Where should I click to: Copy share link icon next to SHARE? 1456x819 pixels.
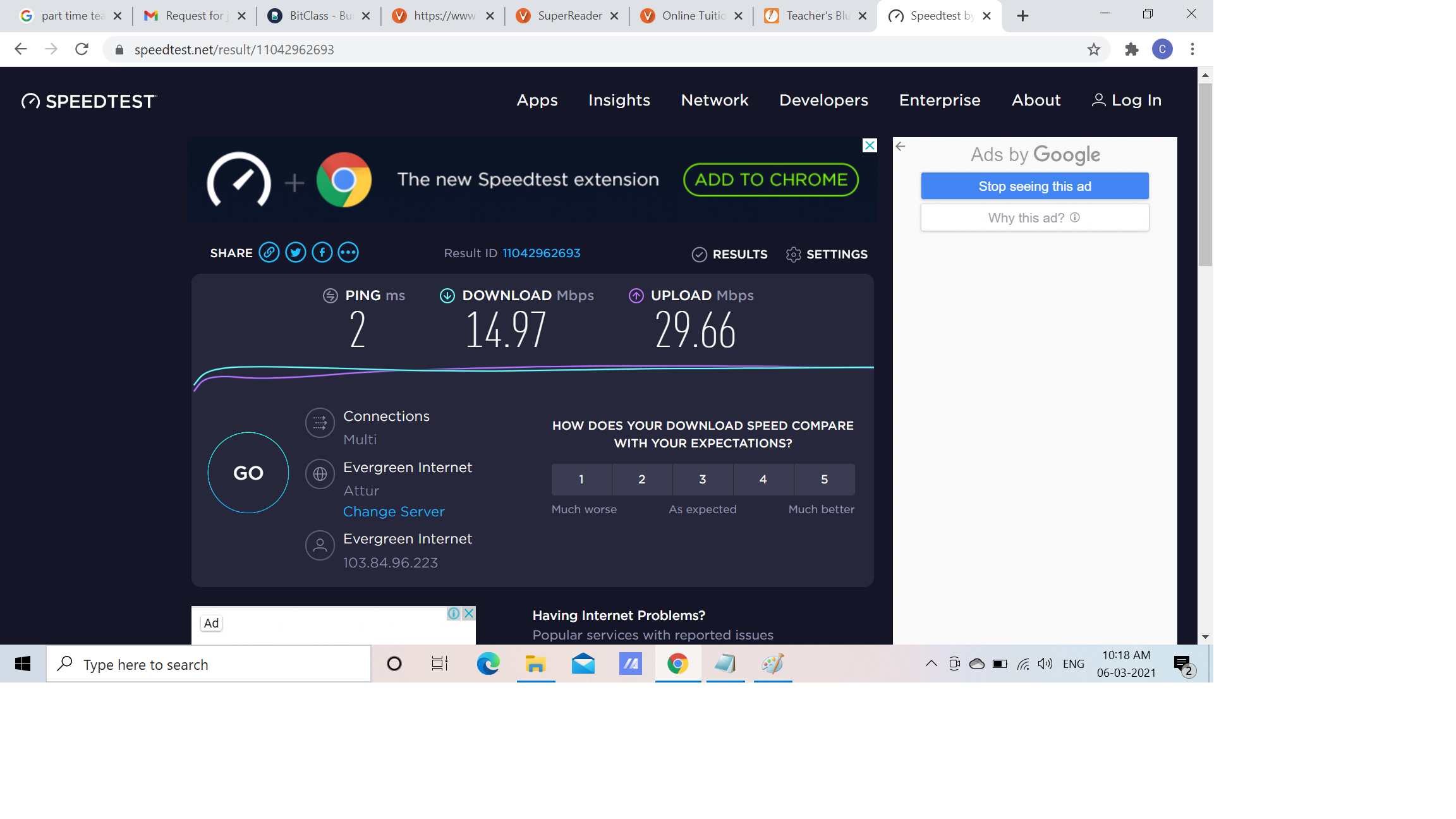[269, 253]
